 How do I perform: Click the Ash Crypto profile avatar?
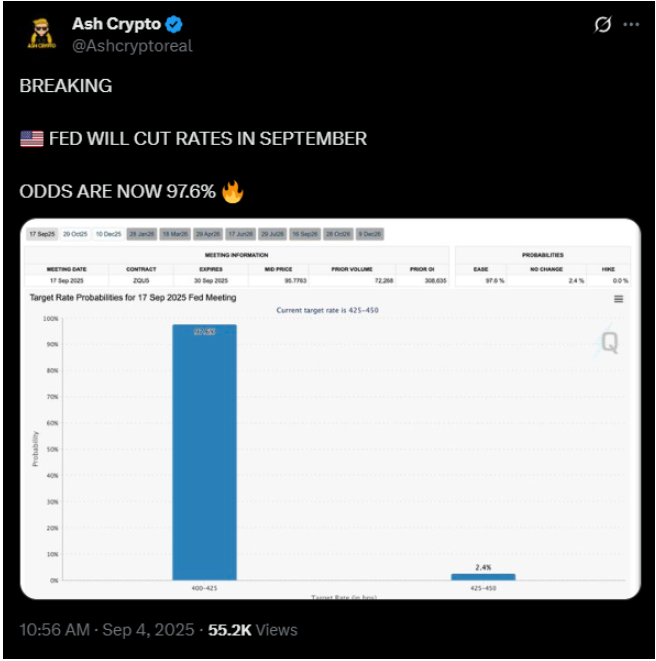[40, 35]
